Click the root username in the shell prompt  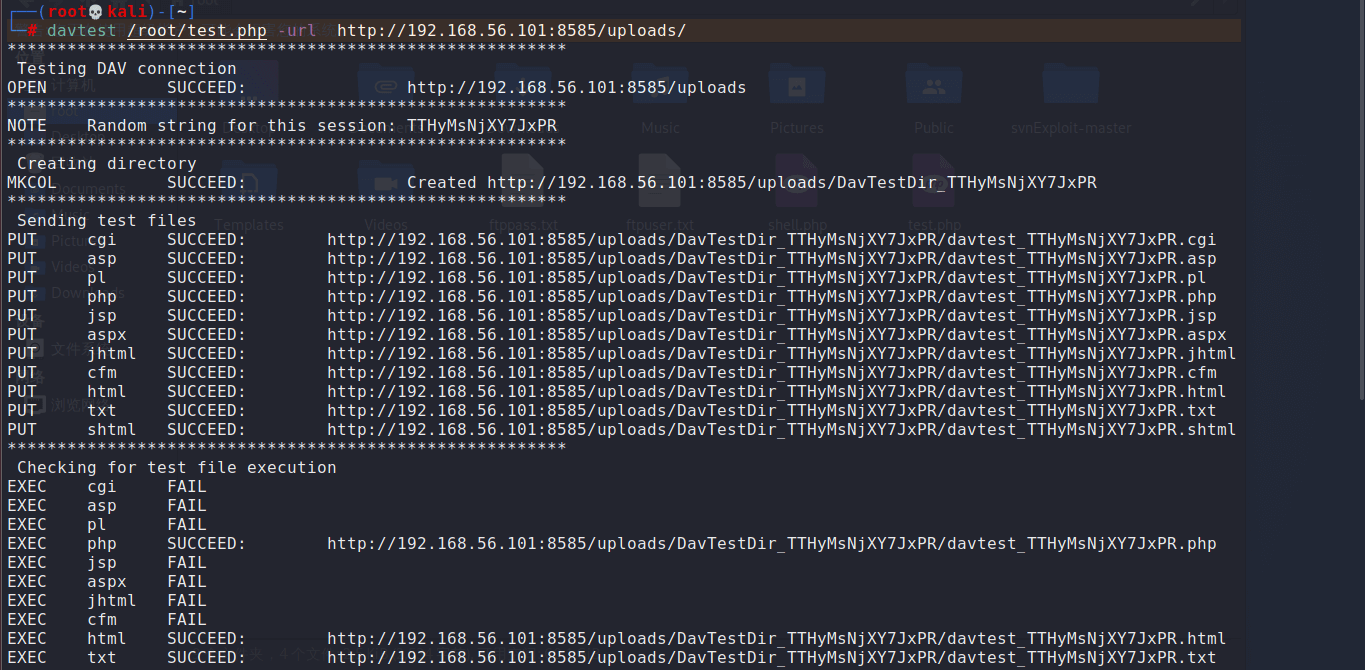pyautogui.click(x=67, y=11)
